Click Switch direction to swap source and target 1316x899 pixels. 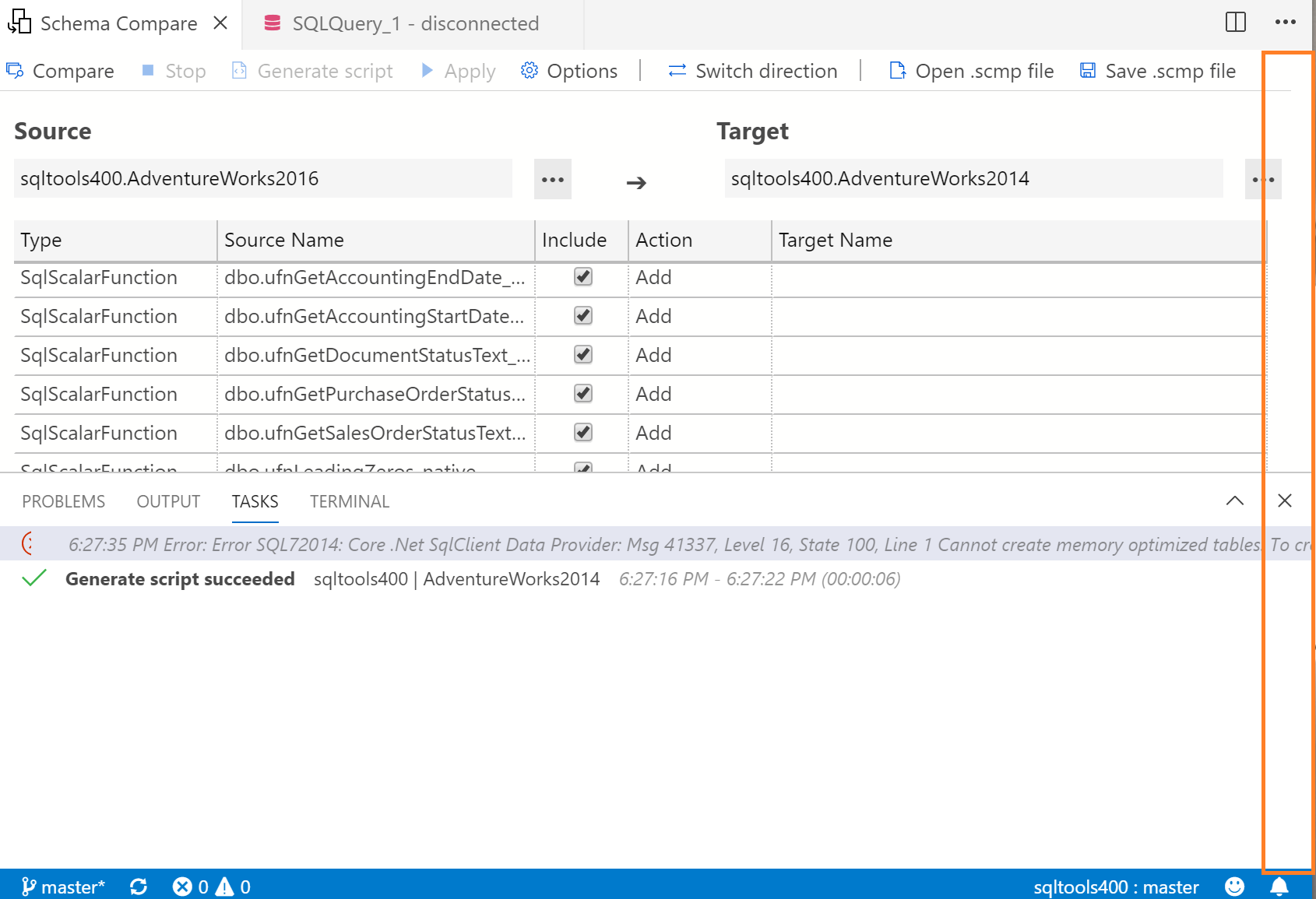click(751, 71)
